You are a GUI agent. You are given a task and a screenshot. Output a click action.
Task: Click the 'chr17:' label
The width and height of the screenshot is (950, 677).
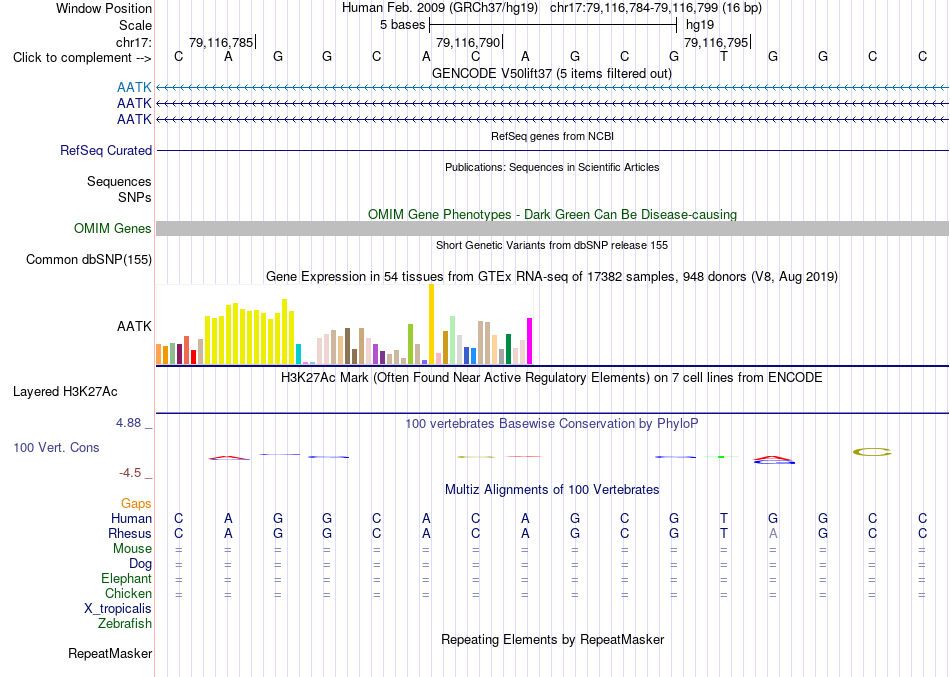pos(134,42)
